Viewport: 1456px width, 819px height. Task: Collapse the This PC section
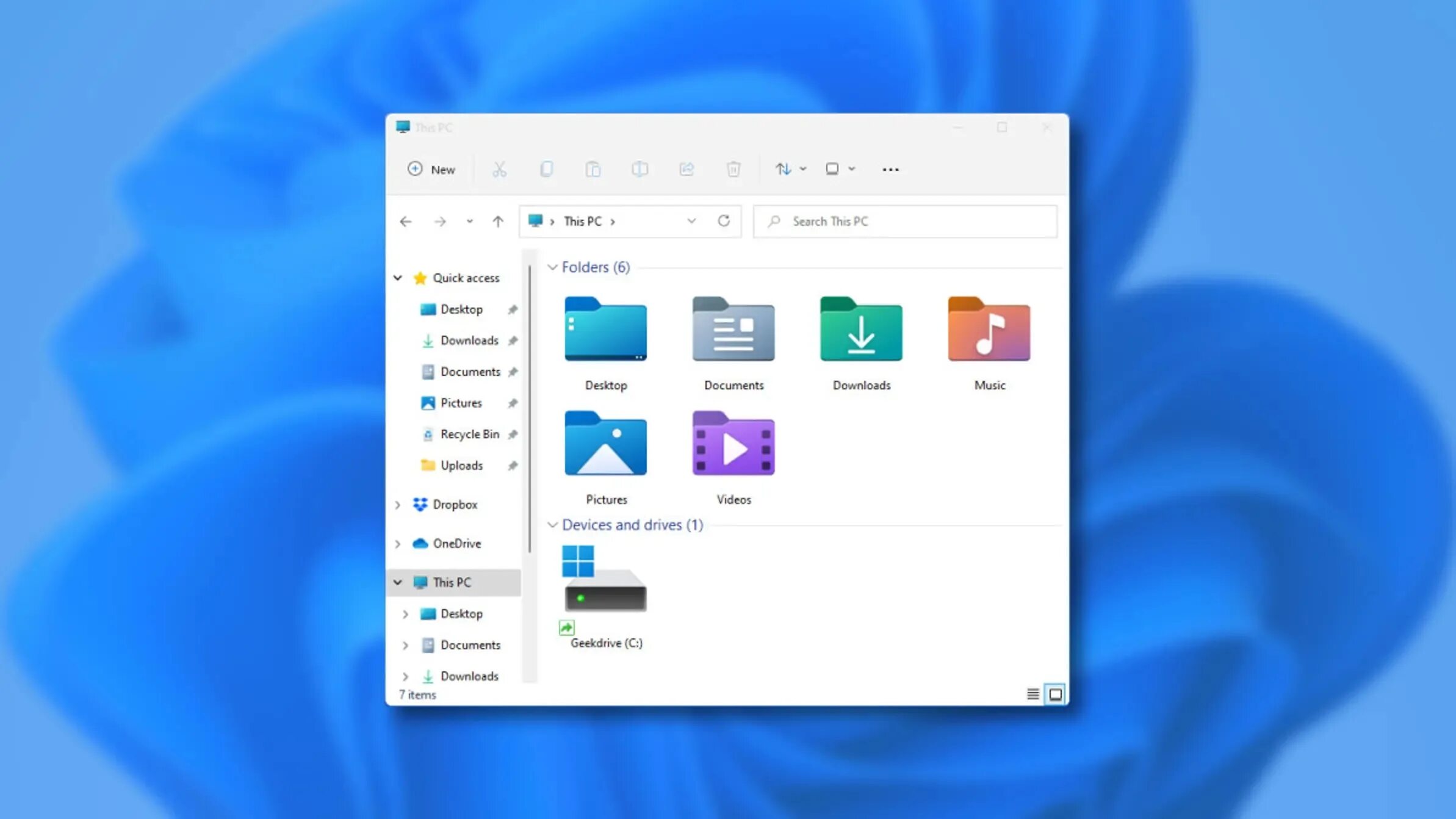click(397, 582)
